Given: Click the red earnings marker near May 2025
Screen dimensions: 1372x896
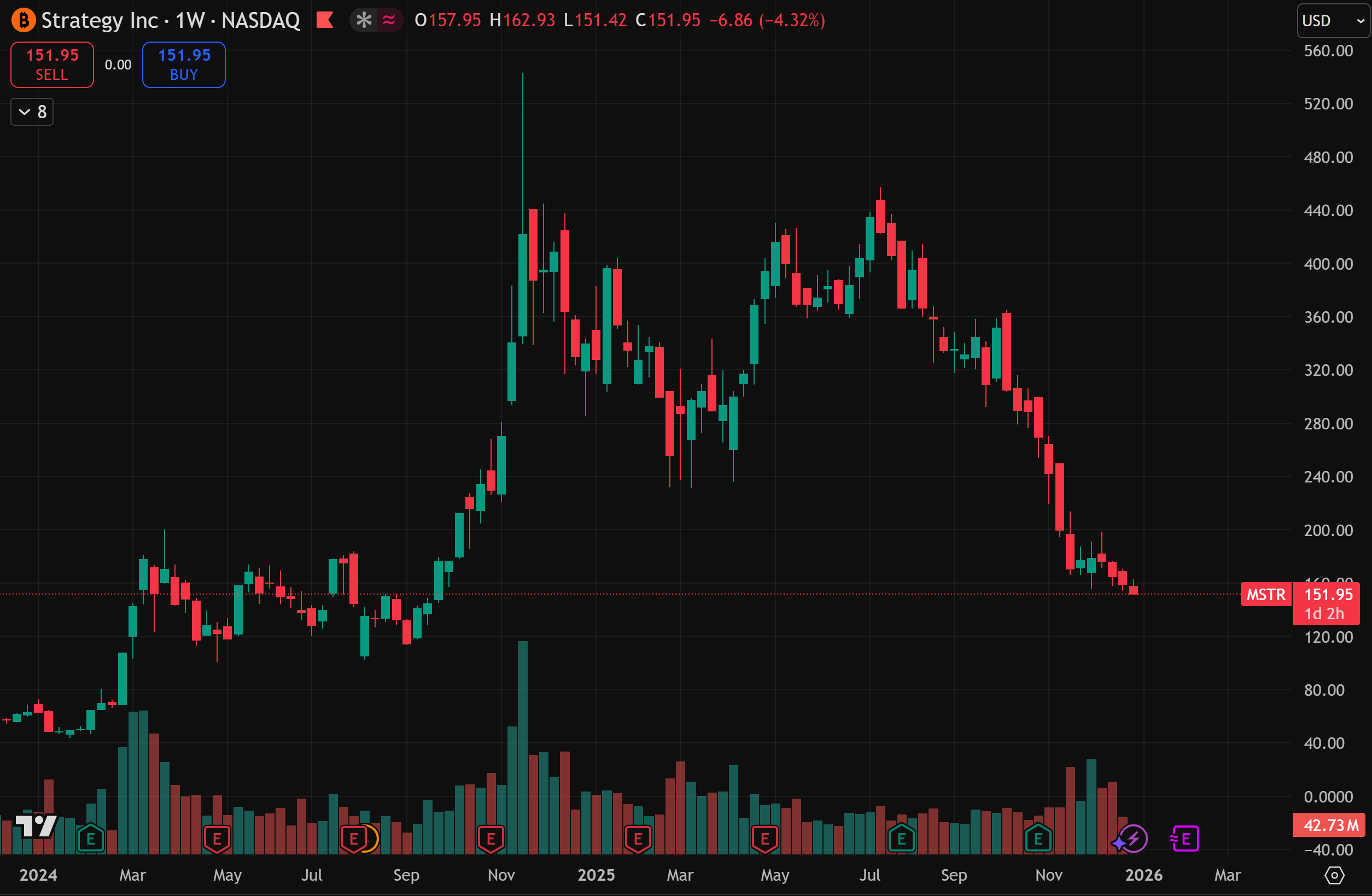Looking at the screenshot, I should (x=764, y=839).
